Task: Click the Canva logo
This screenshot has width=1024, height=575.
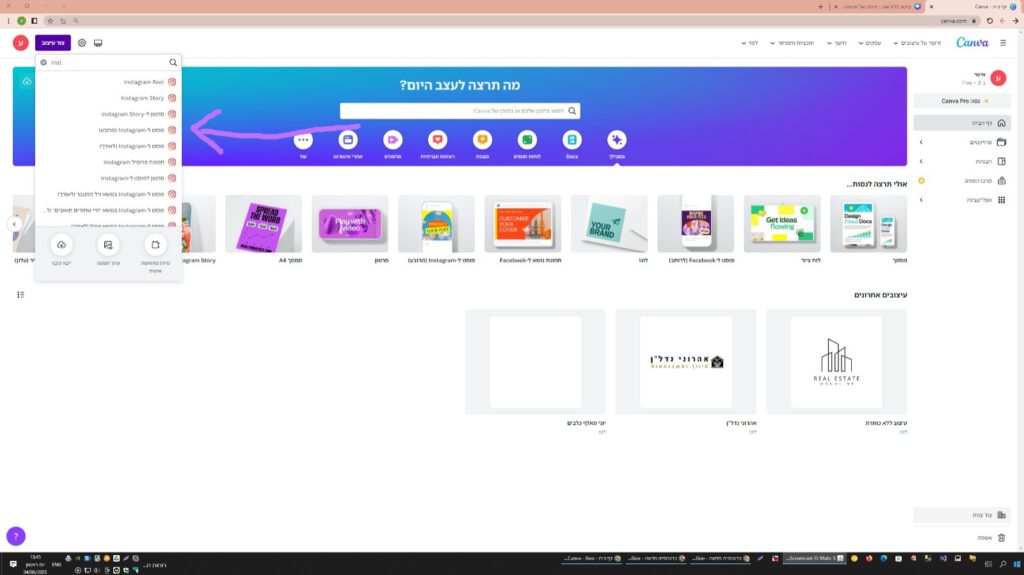Action: pos(972,42)
